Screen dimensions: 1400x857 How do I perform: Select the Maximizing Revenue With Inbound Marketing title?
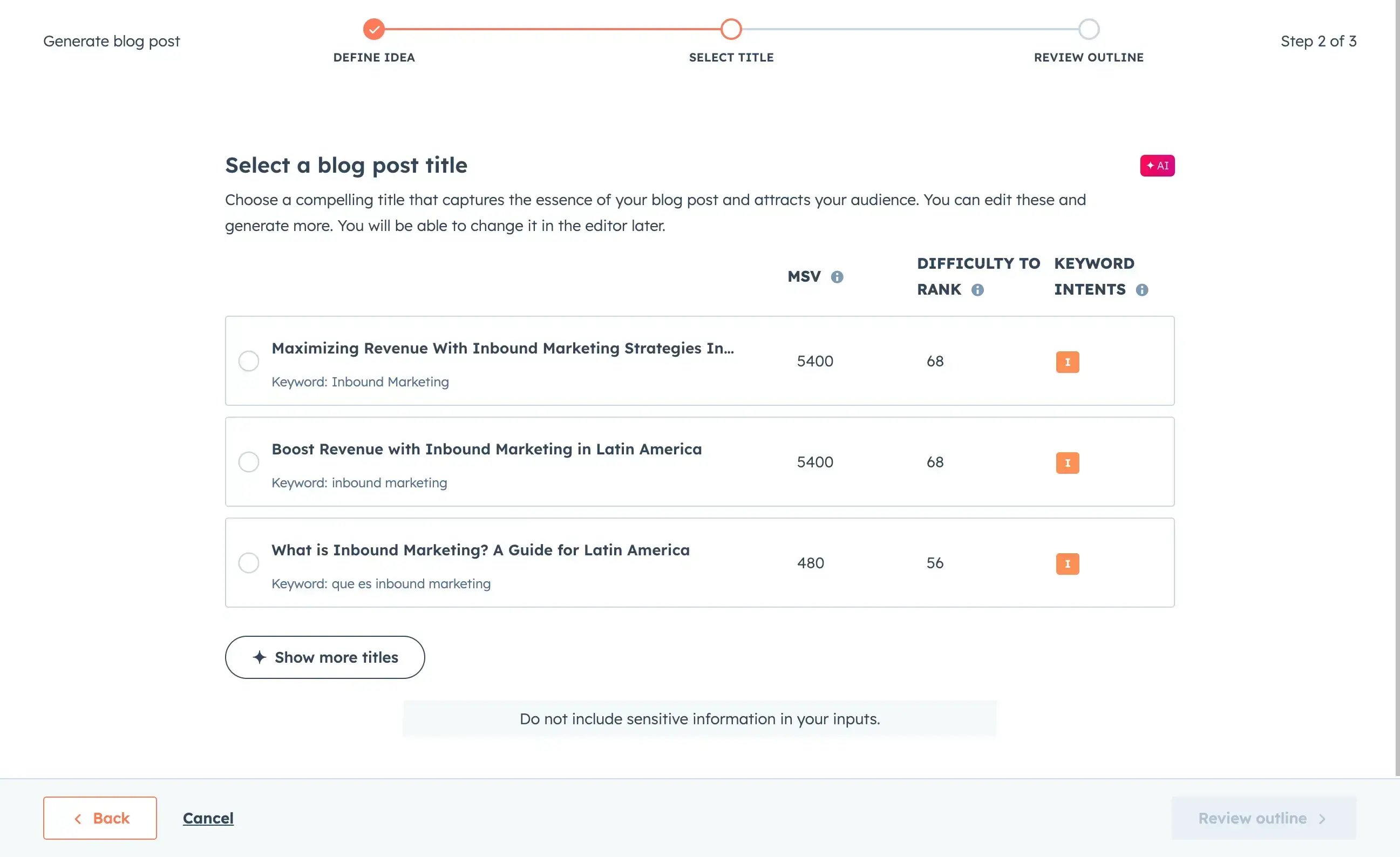click(x=248, y=361)
